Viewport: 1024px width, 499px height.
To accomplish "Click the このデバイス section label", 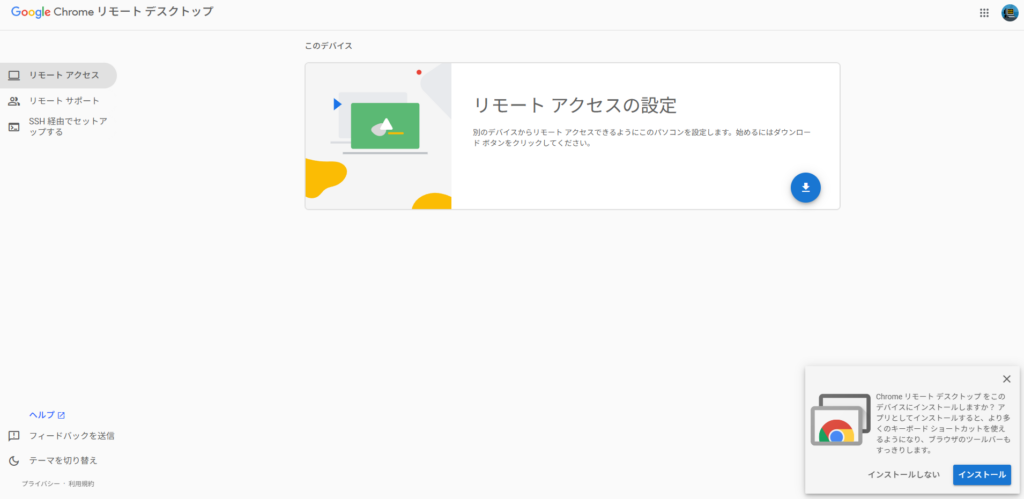I will tap(328, 46).
